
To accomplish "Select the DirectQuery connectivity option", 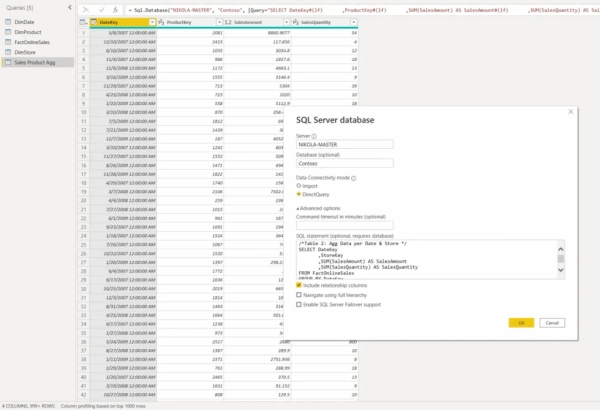I will click(299, 195).
